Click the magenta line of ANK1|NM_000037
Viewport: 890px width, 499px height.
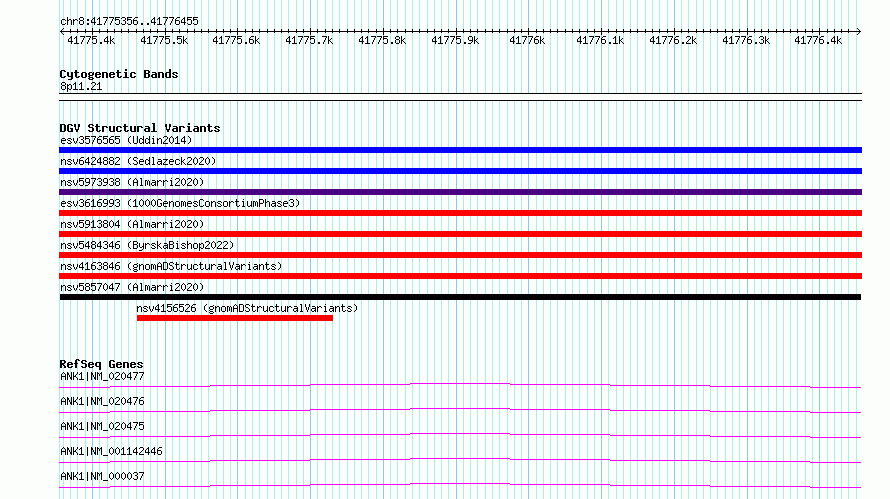(x=460, y=485)
